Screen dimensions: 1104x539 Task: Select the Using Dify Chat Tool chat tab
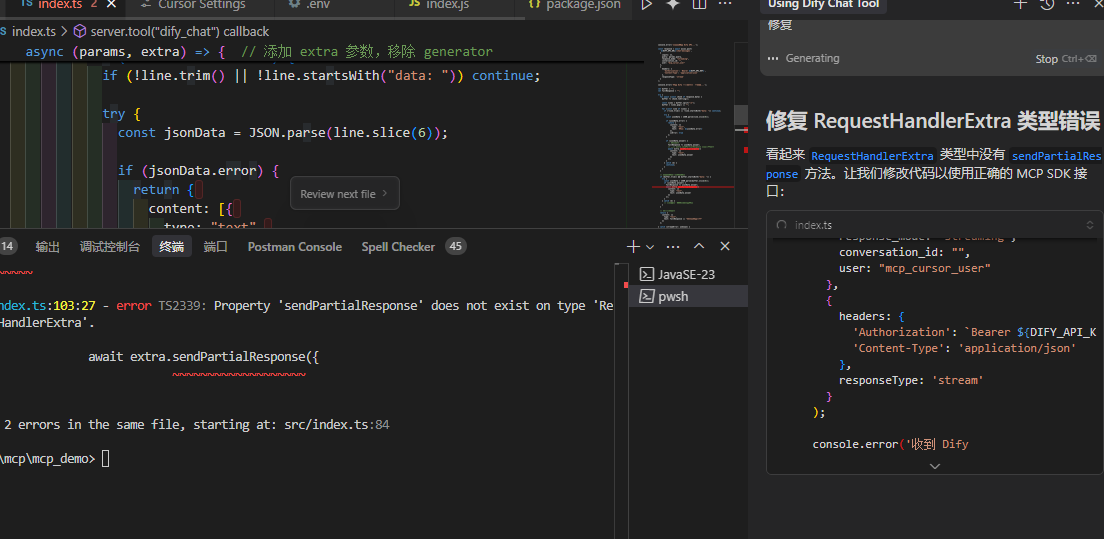(x=823, y=5)
